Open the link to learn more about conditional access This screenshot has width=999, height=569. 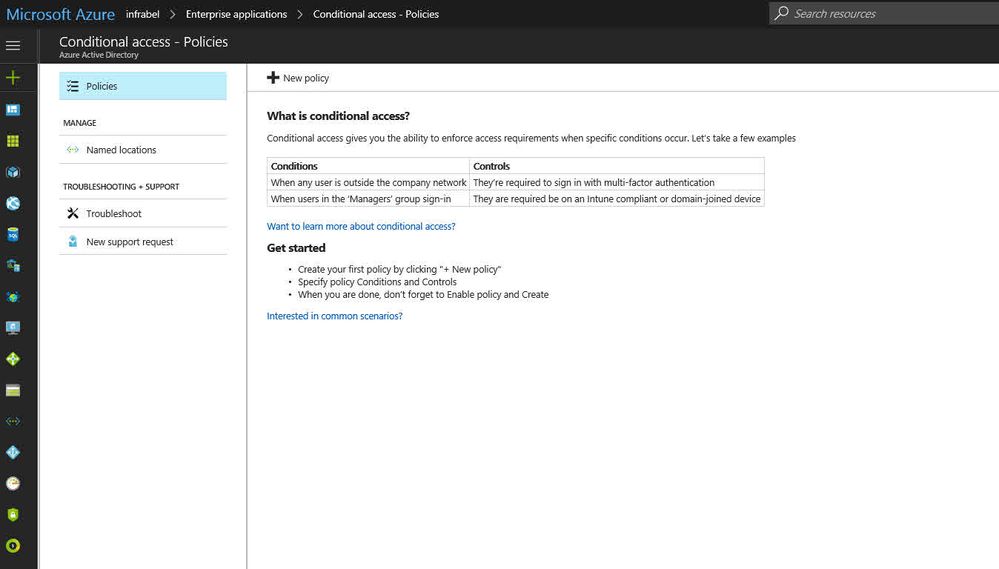[361, 226]
